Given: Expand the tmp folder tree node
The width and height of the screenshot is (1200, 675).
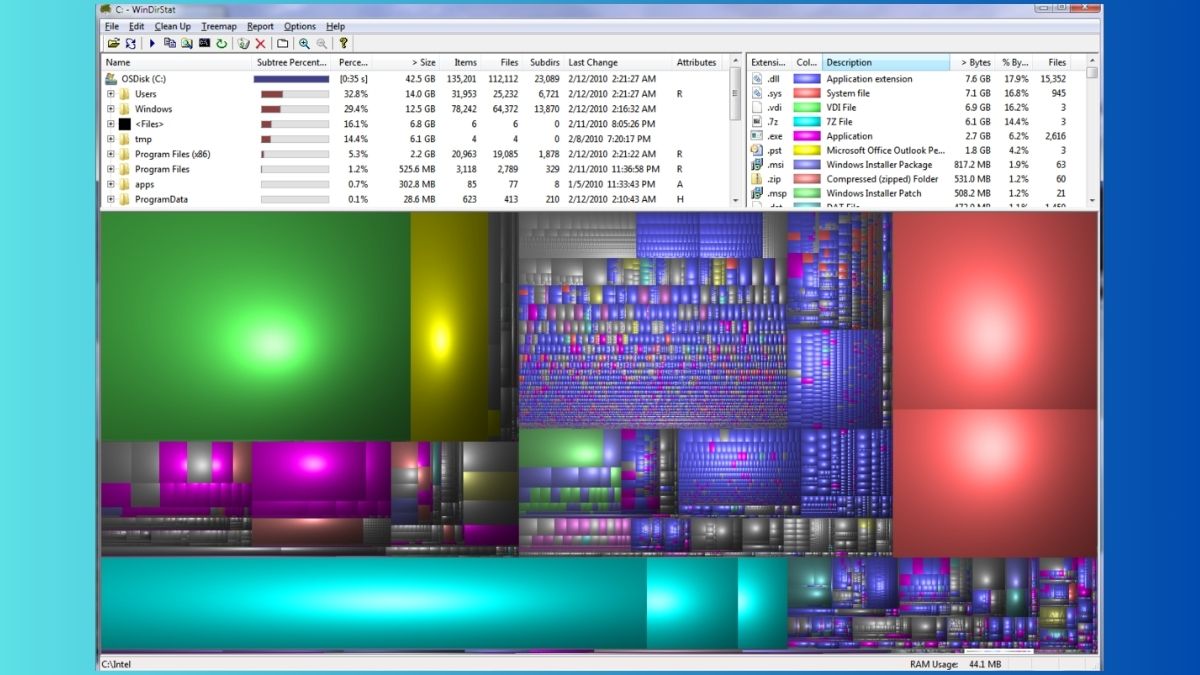Looking at the screenshot, I should [111, 139].
